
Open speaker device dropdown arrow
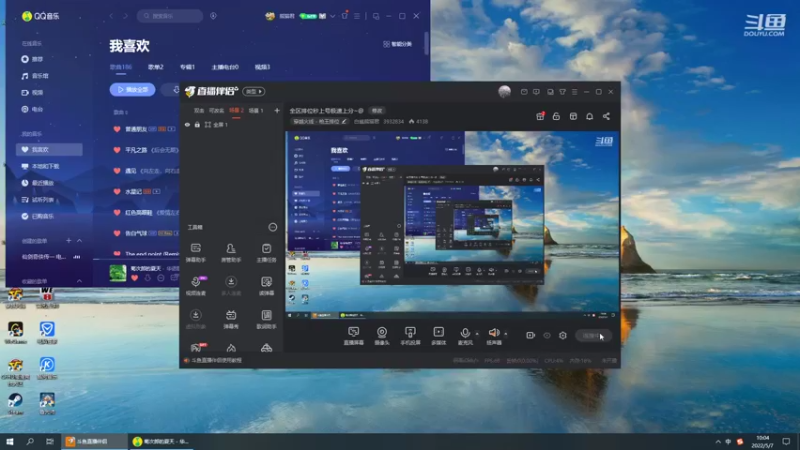tap(506, 334)
